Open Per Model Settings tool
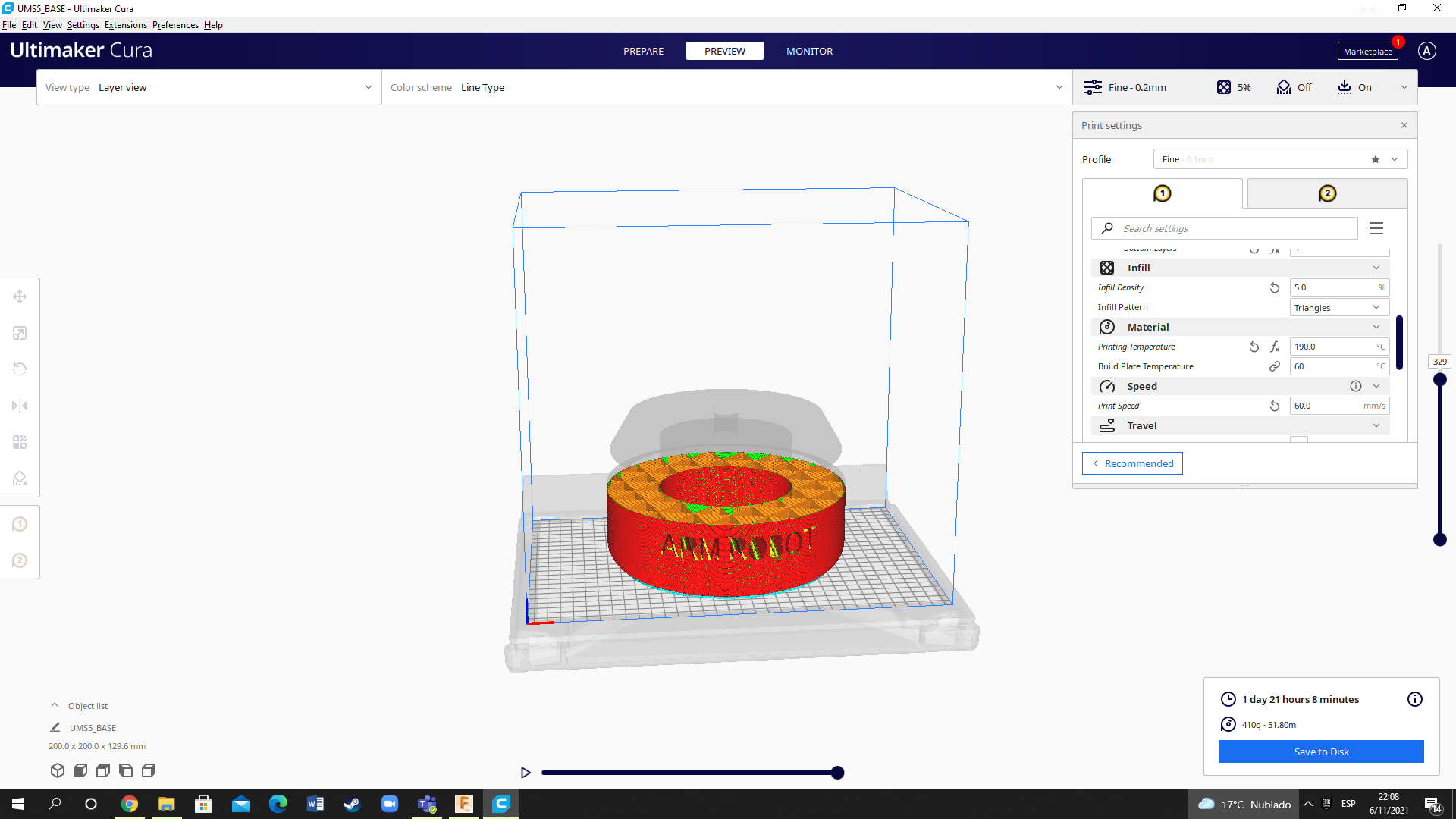Screen dimensions: 1456x819 (20, 442)
